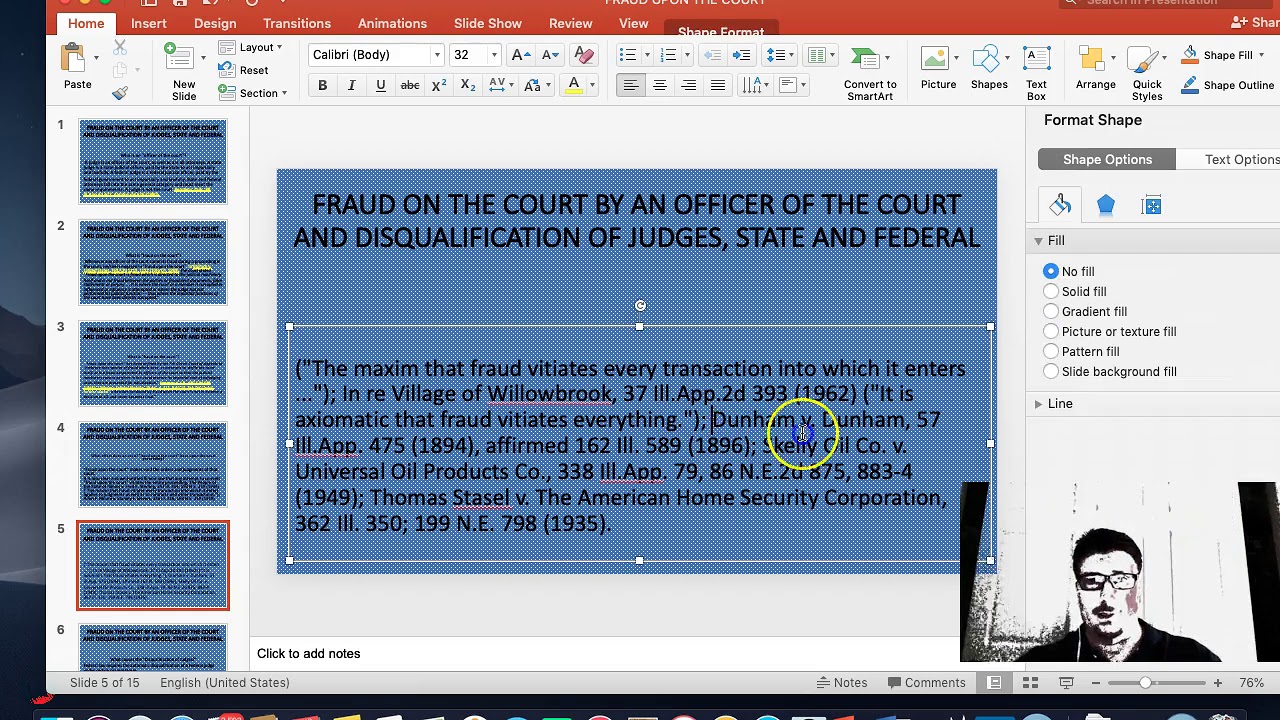Image resolution: width=1280 pixels, height=720 pixels.
Task: Open the numbering list dropdown arrow
Action: tap(688, 55)
